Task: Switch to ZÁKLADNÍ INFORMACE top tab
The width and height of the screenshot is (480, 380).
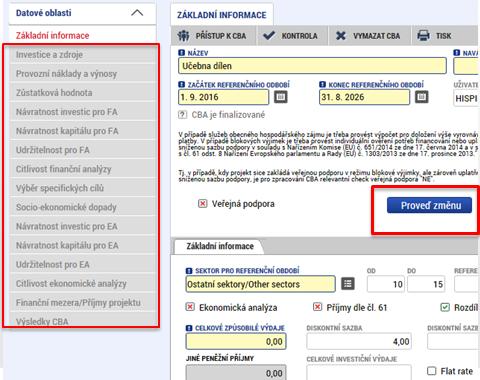Action: 222,15
